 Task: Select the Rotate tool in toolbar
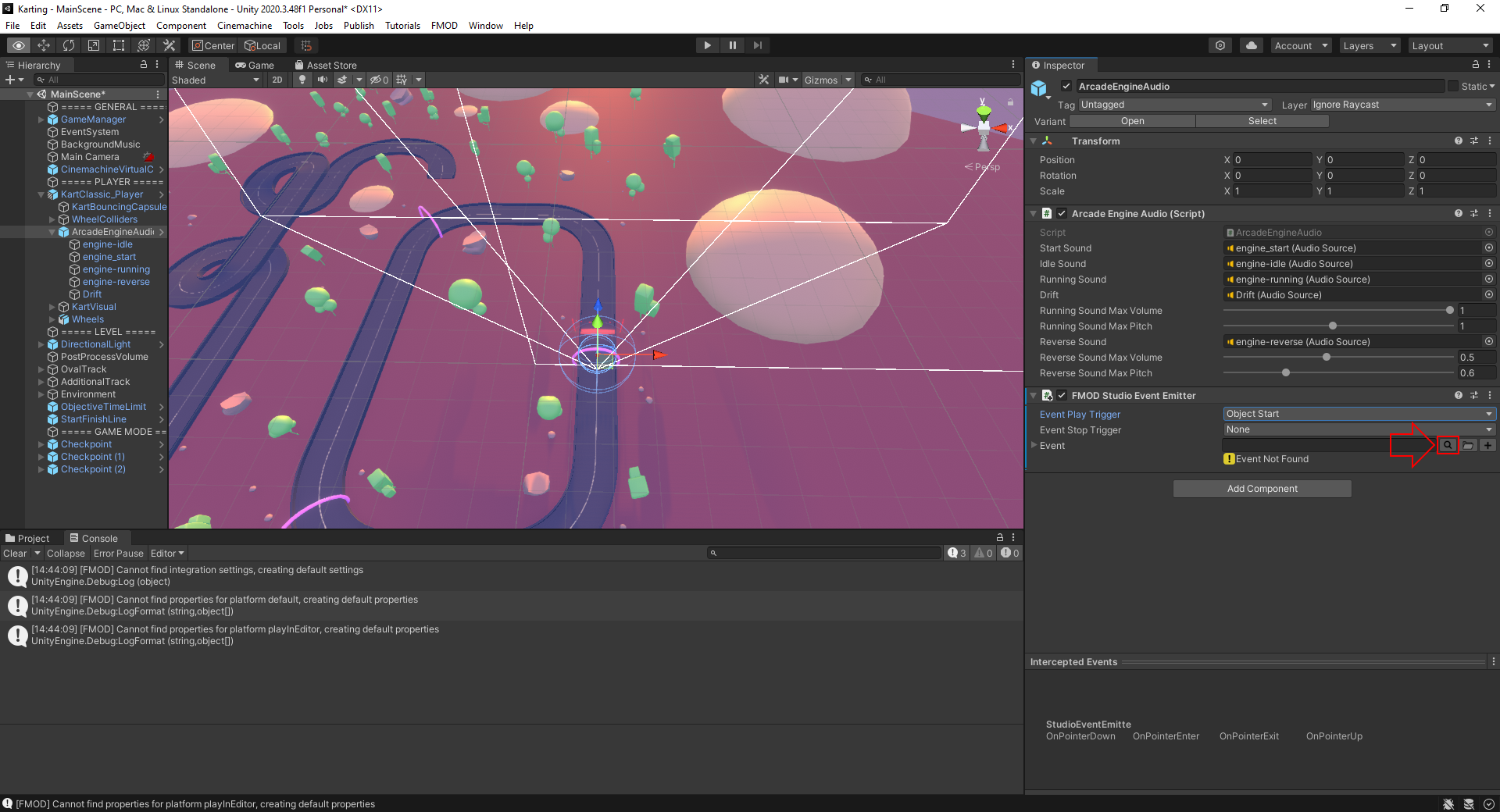pos(69,45)
